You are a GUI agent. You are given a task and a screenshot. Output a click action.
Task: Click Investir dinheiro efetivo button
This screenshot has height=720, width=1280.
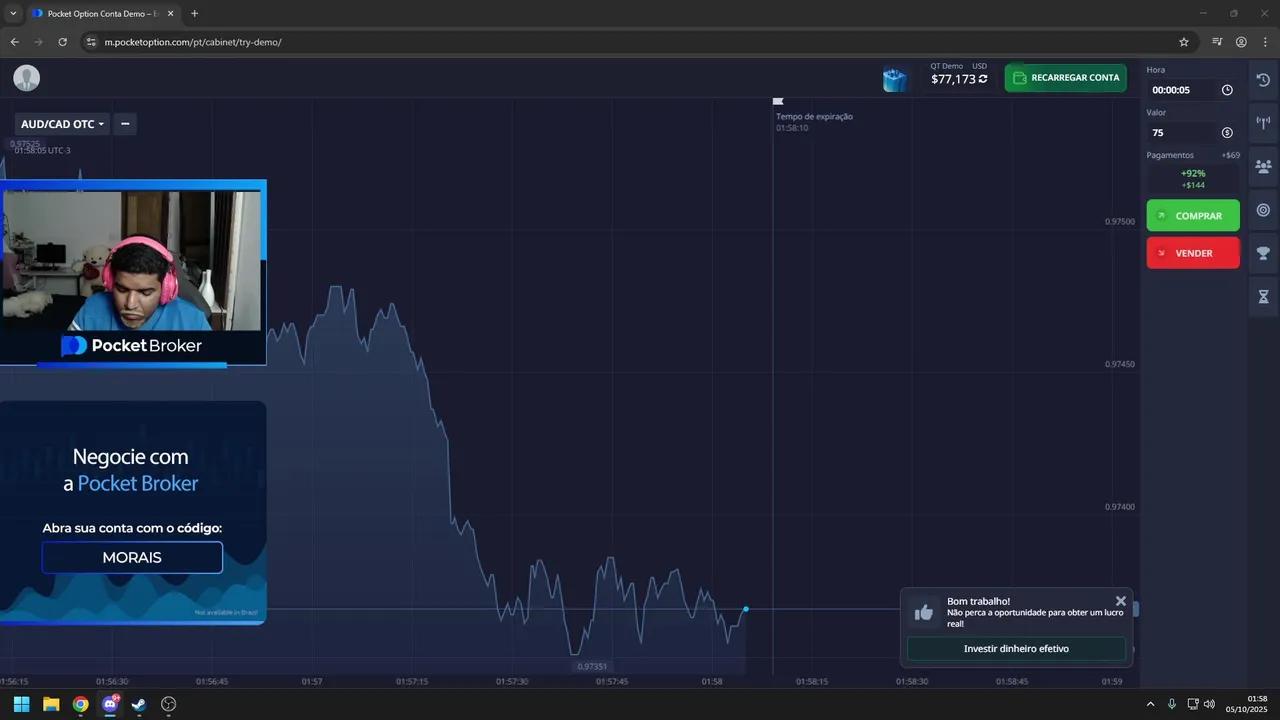[1016, 649]
